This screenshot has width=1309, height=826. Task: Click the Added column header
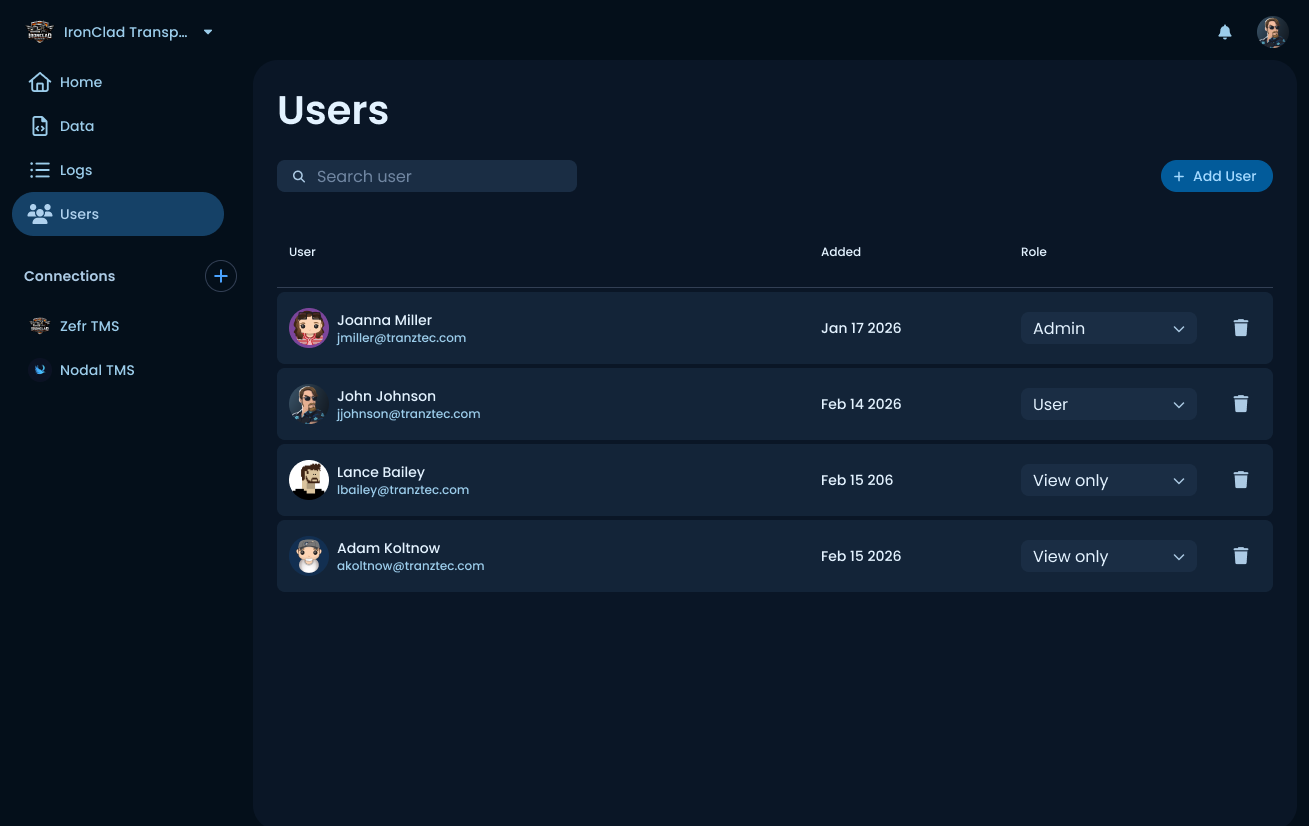841,252
